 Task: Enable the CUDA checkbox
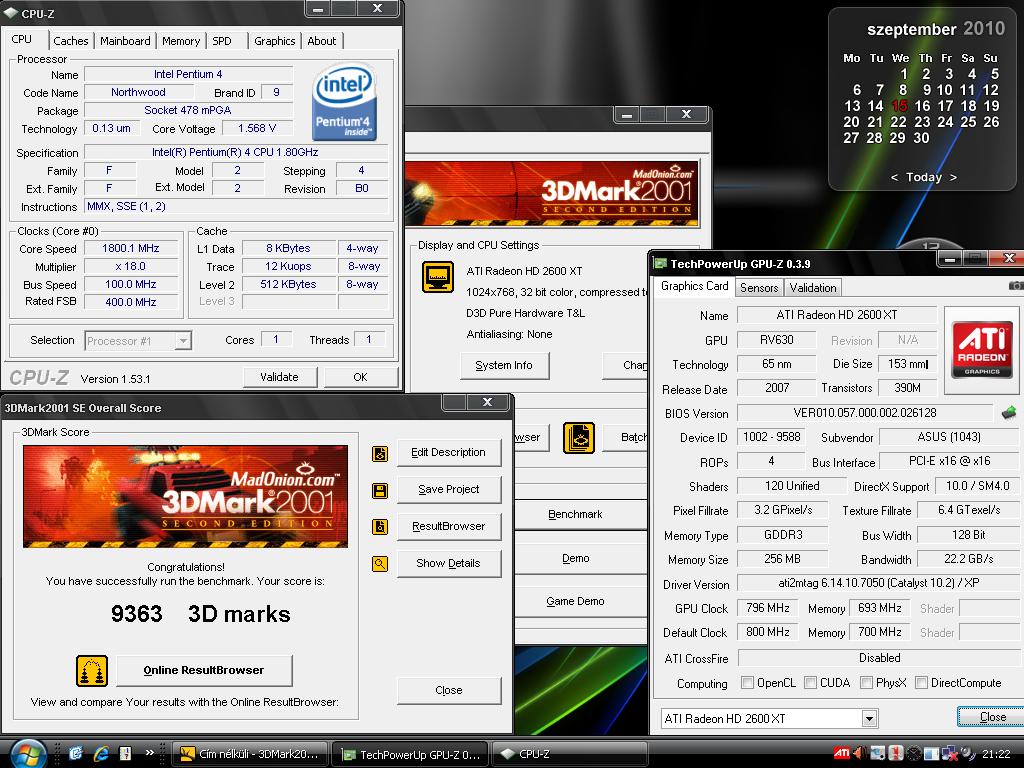(x=810, y=682)
